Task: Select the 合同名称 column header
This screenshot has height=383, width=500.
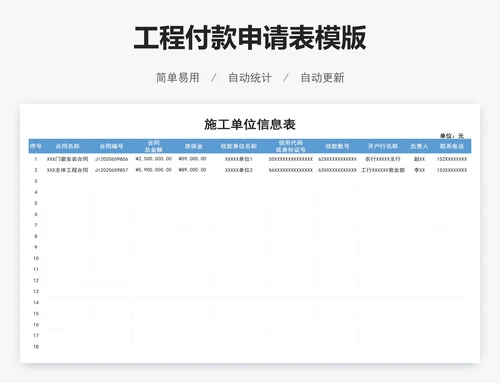Action: coord(67,146)
